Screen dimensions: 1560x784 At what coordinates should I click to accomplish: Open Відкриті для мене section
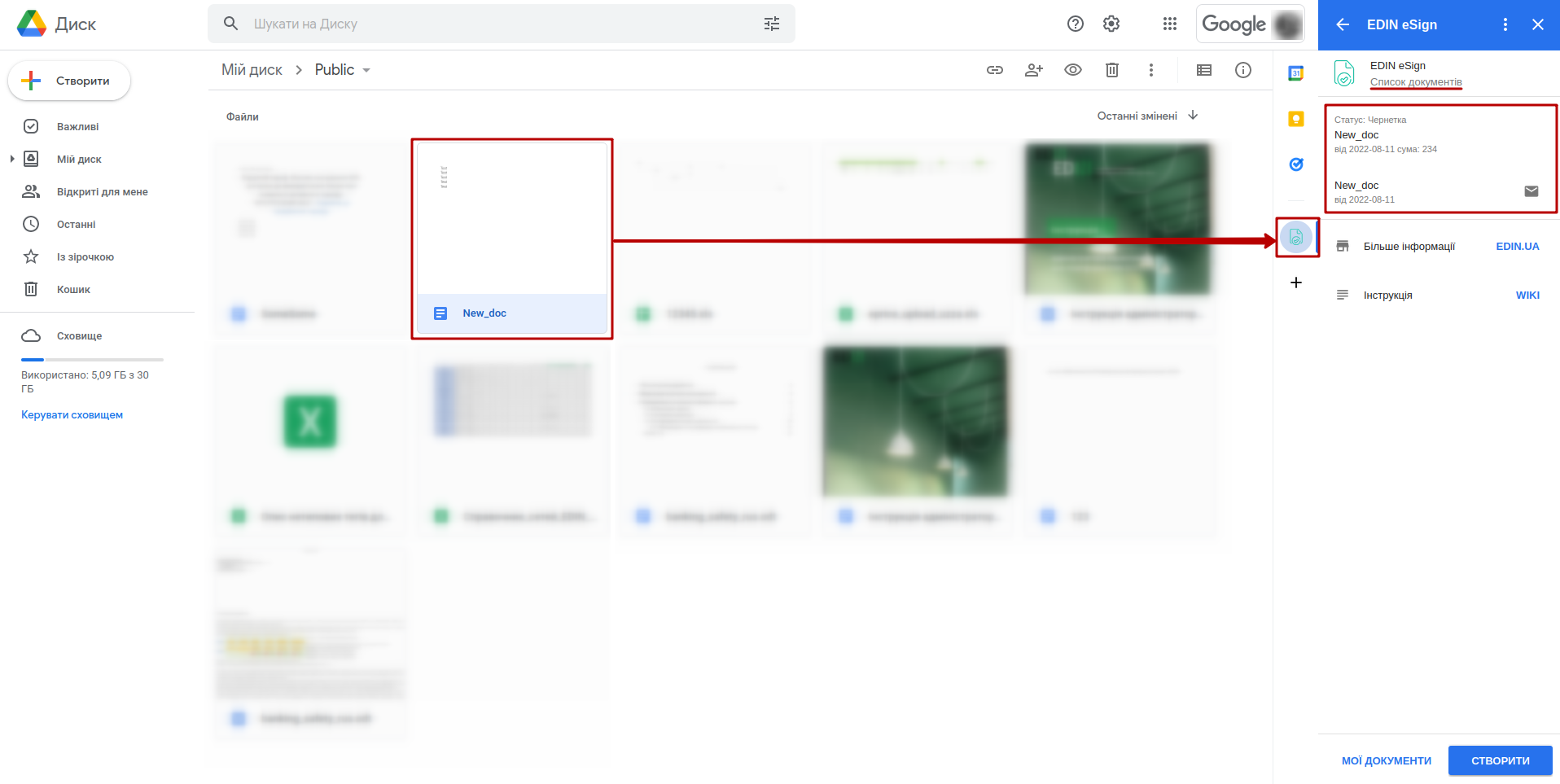pyautogui.click(x=102, y=191)
